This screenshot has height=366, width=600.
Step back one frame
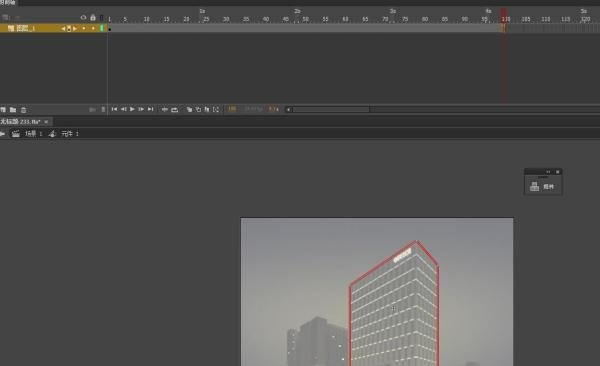point(124,109)
